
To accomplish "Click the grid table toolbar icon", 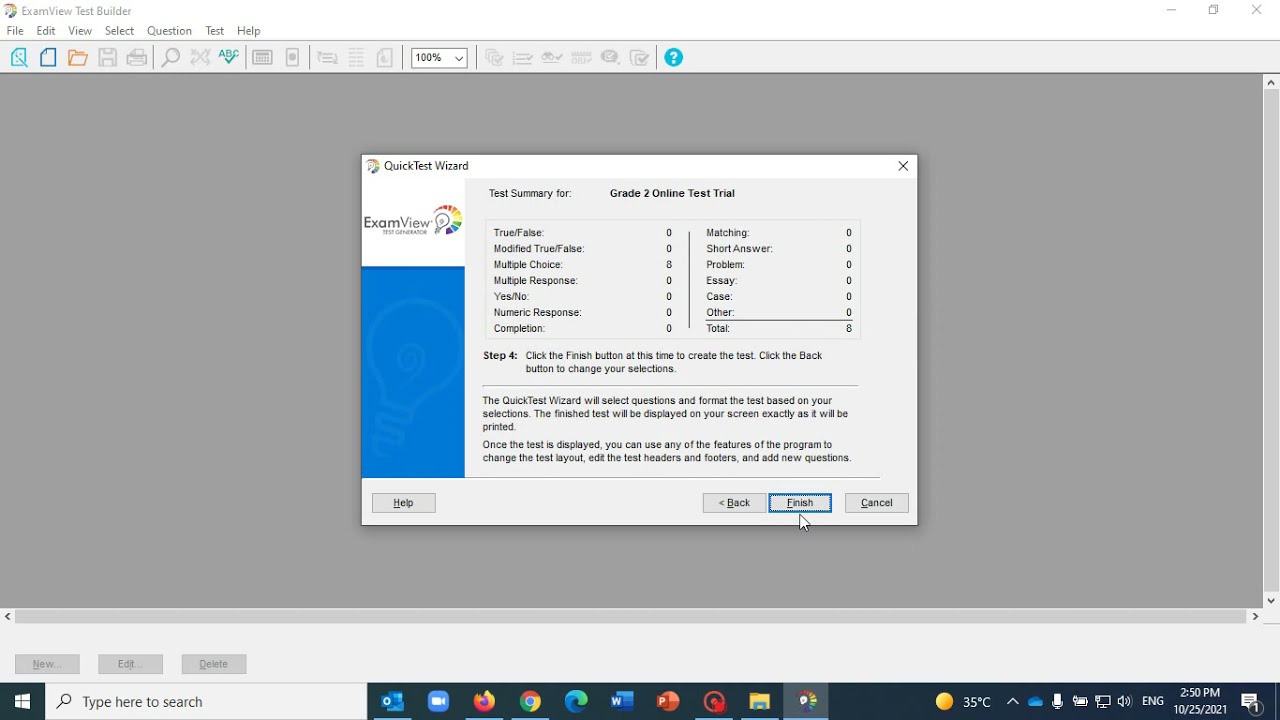I will [x=356, y=58].
